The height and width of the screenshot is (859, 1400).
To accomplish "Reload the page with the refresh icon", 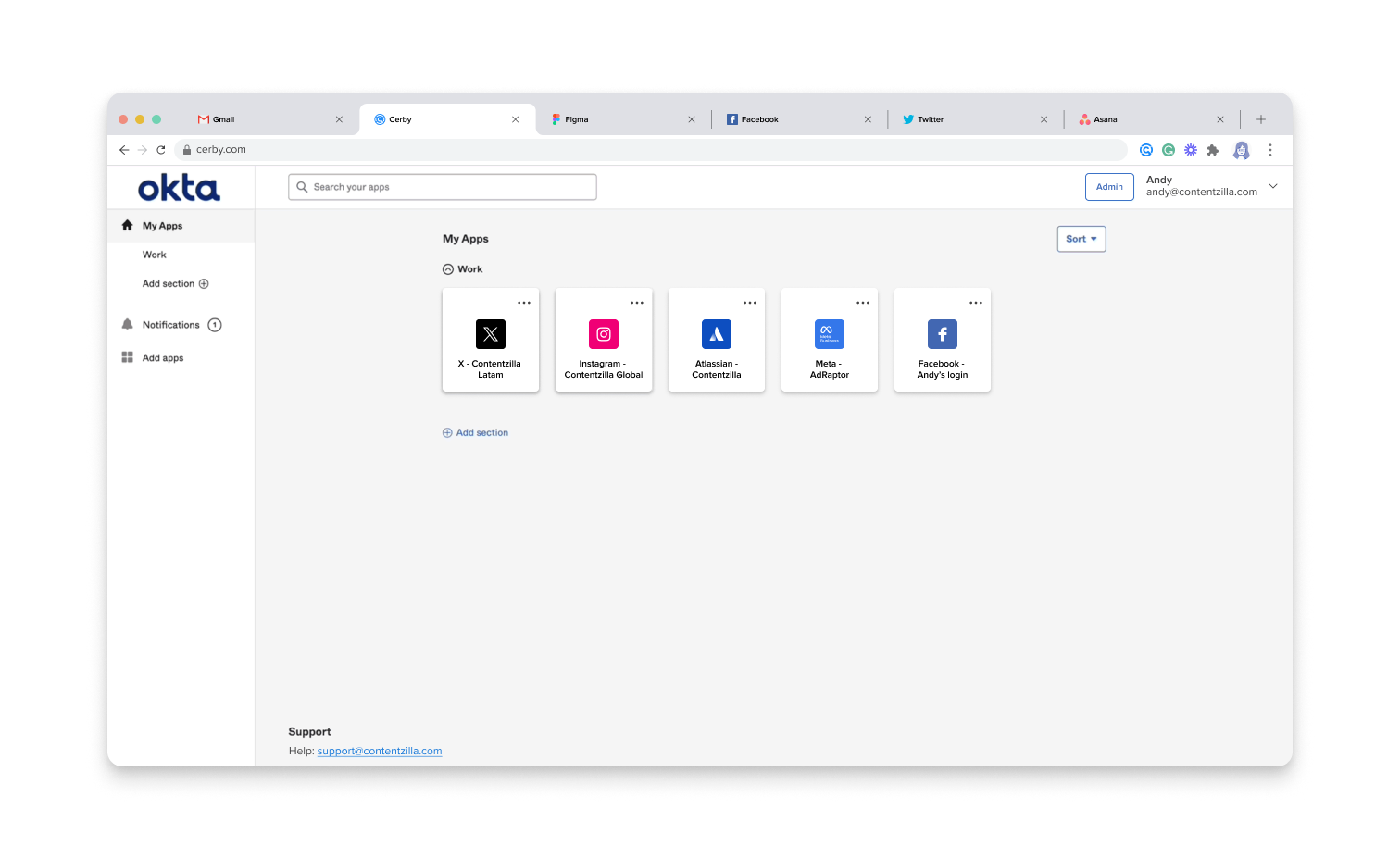I will click(x=161, y=149).
